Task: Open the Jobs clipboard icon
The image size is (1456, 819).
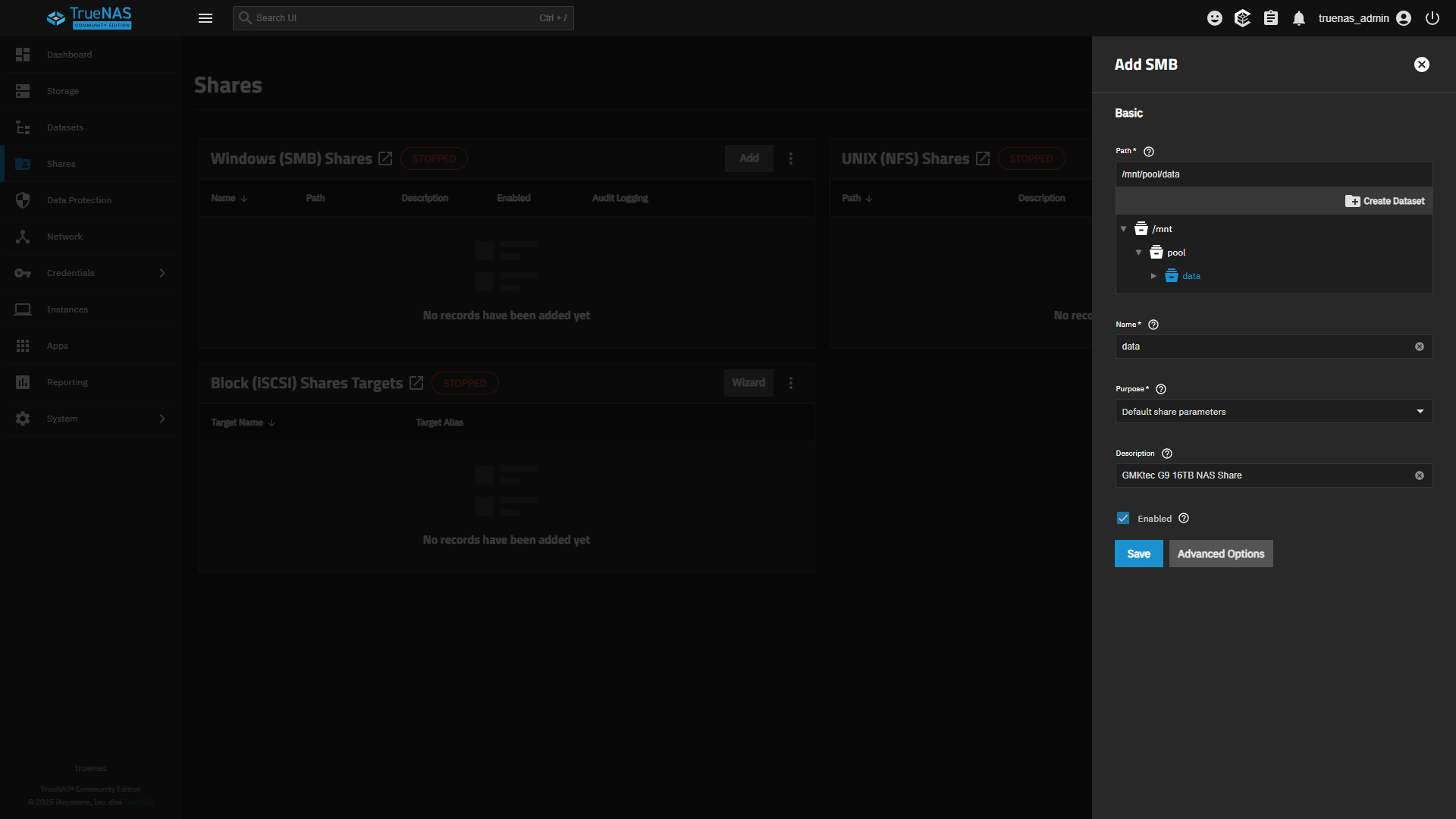Action: coord(1271,18)
